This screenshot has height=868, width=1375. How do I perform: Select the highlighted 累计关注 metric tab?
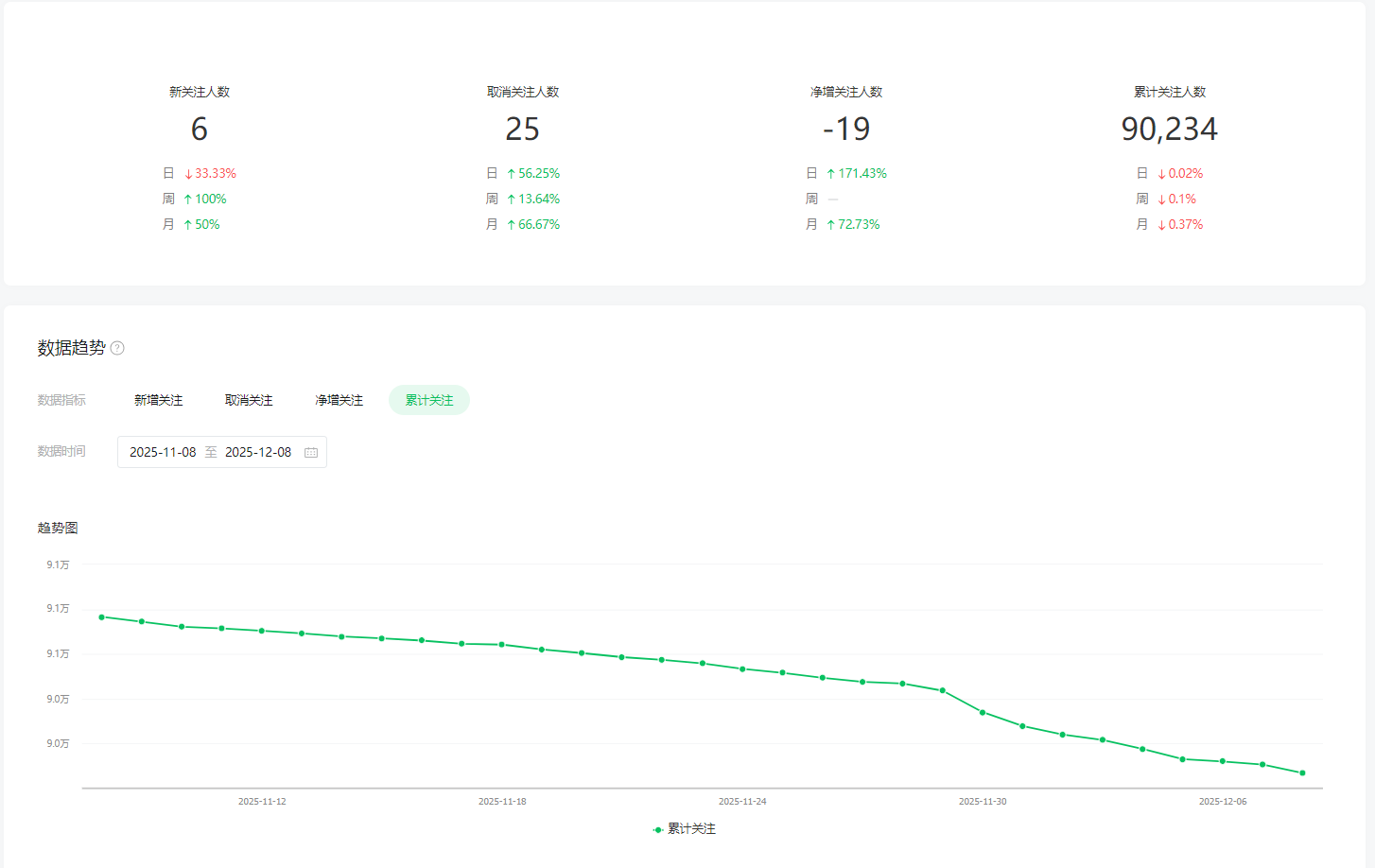coord(429,400)
